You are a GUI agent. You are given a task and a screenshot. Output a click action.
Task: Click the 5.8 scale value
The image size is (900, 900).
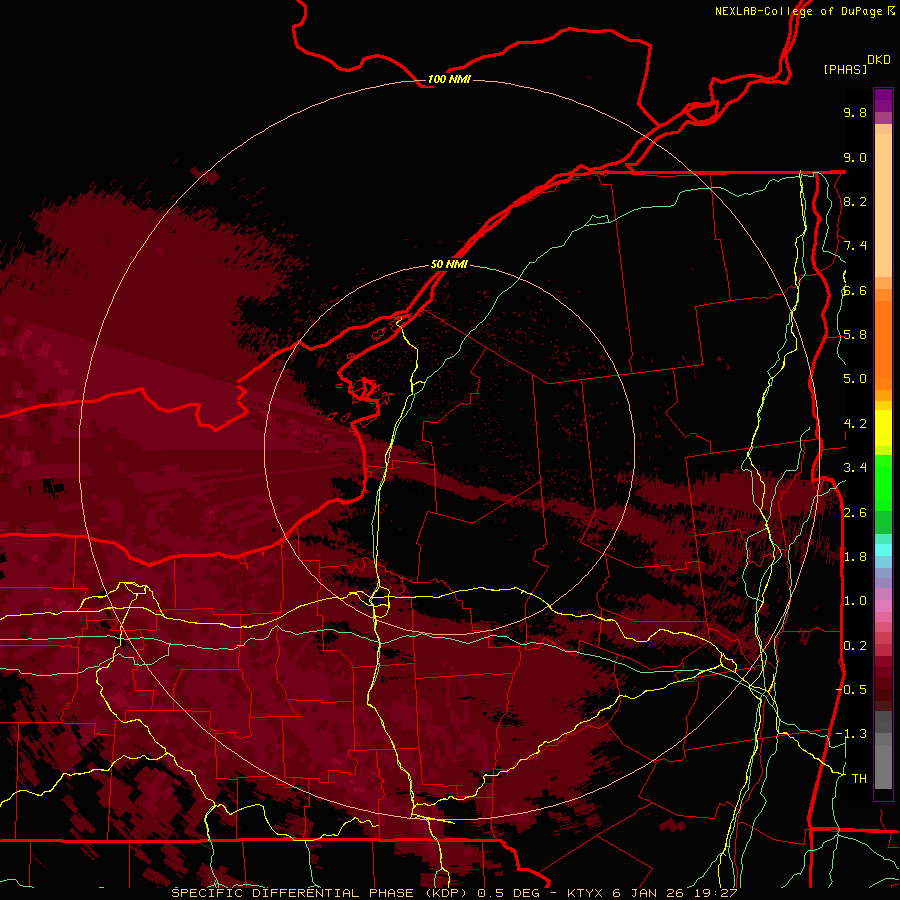(x=855, y=335)
